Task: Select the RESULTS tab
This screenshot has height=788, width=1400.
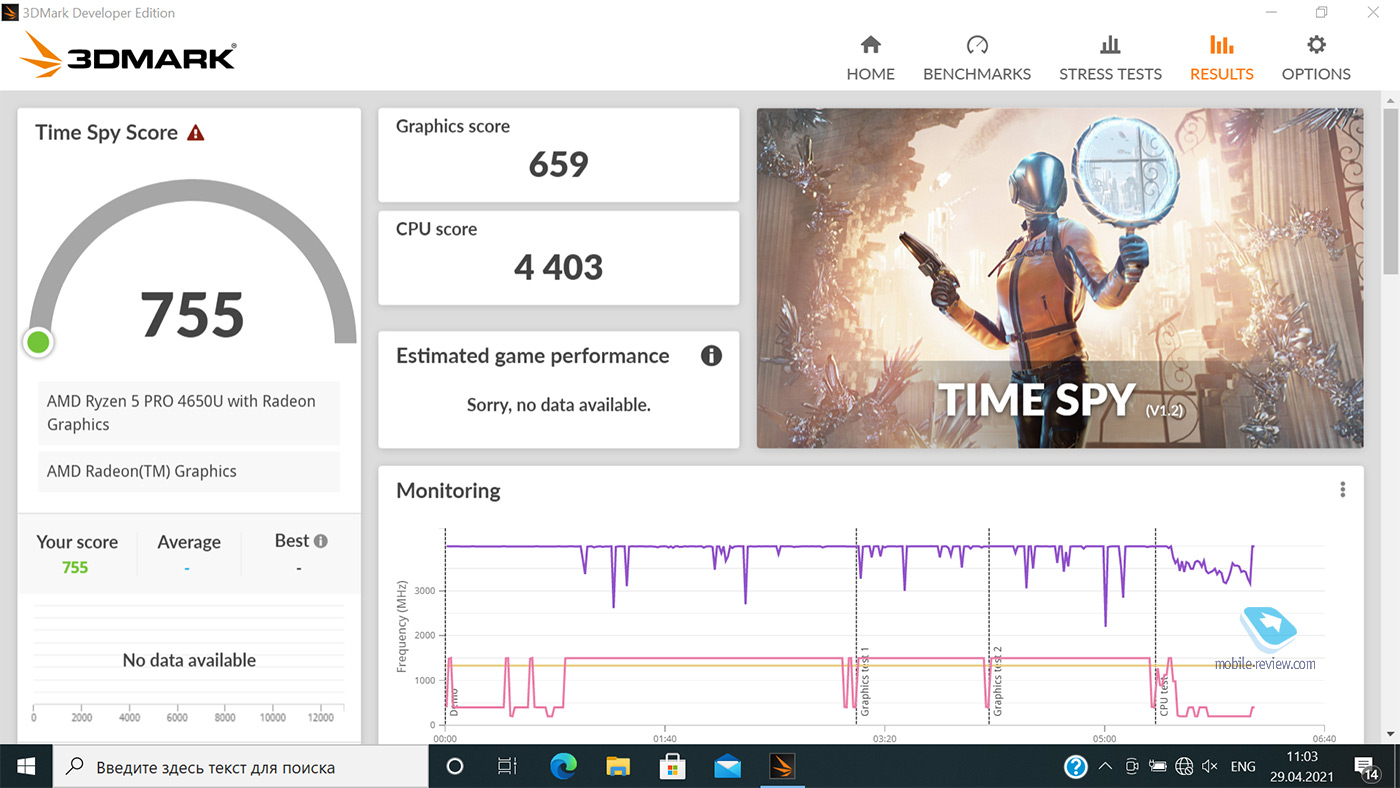Action: point(1221,58)
